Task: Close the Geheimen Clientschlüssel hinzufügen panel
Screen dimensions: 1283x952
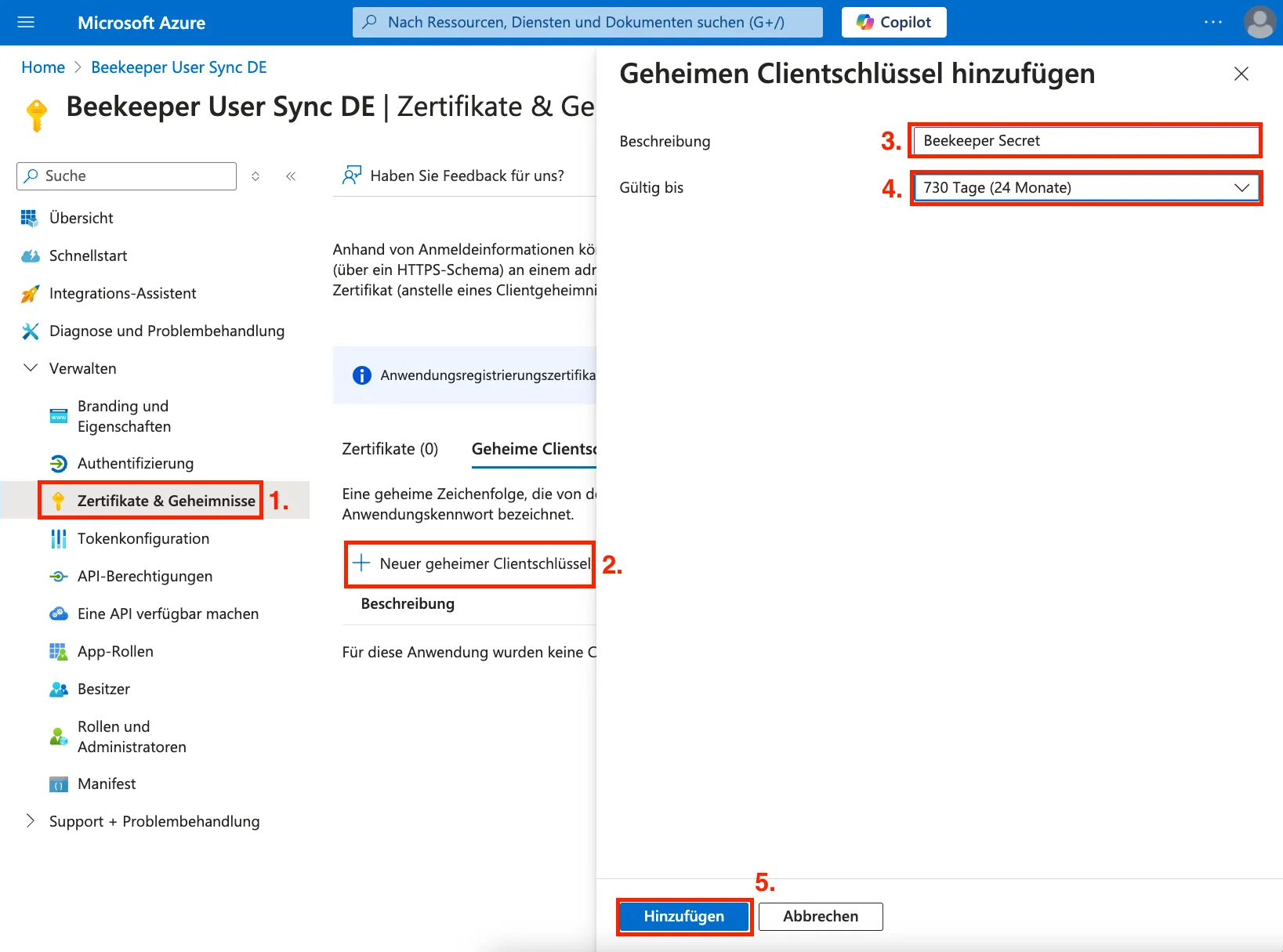Action: click(x=1241, y=74)
